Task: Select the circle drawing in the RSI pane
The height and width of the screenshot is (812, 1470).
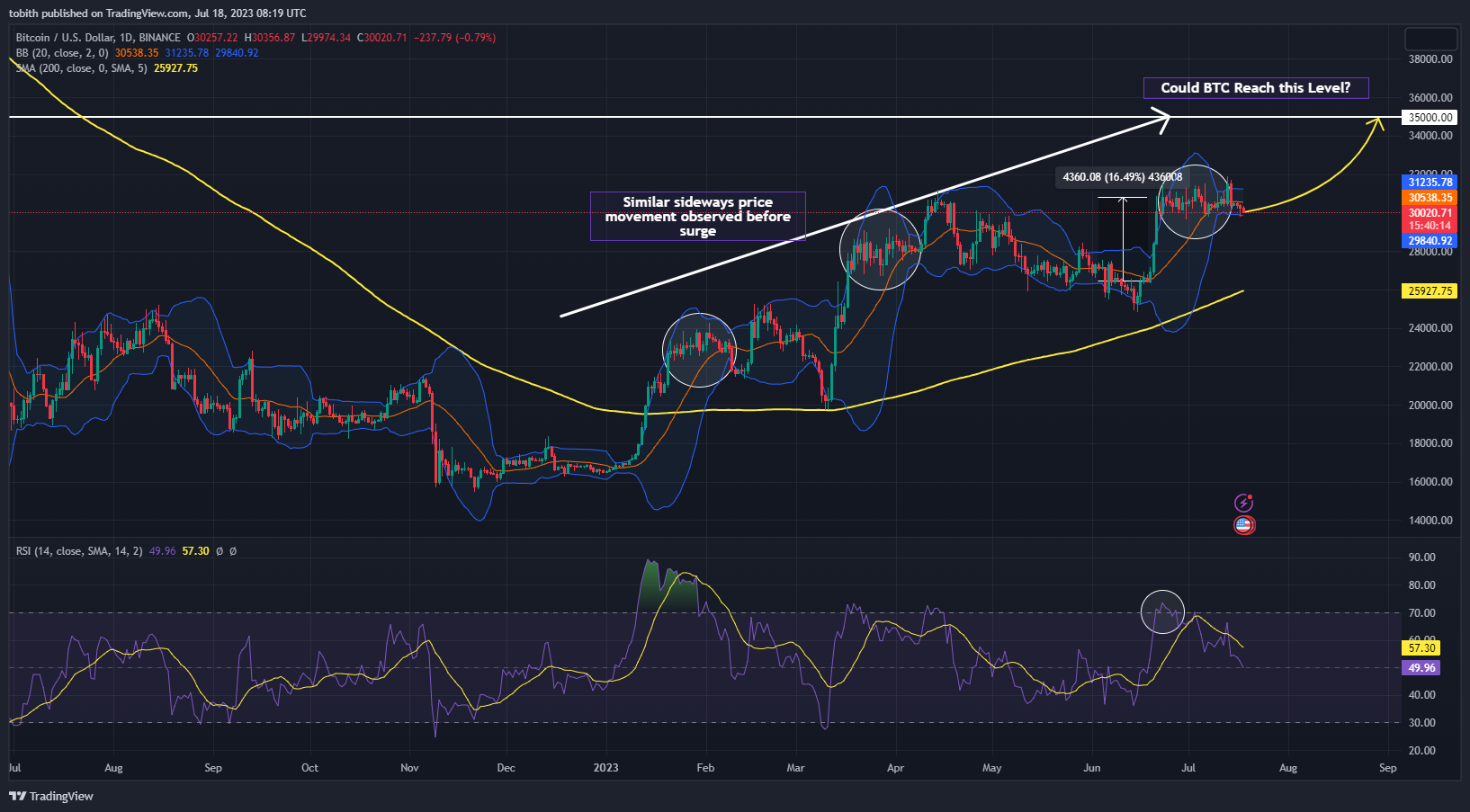Action: [1162, 611]
